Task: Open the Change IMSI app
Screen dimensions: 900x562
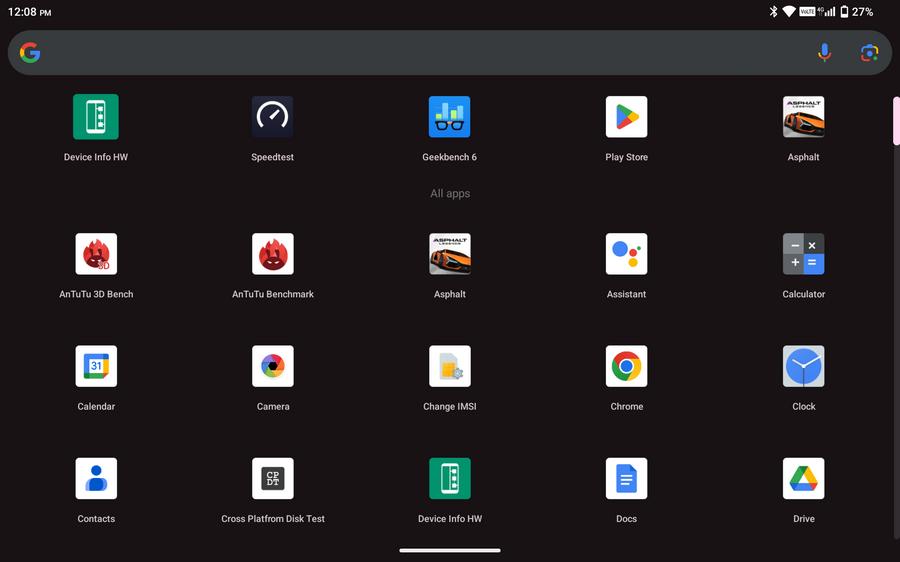Action: pos(449,366)
